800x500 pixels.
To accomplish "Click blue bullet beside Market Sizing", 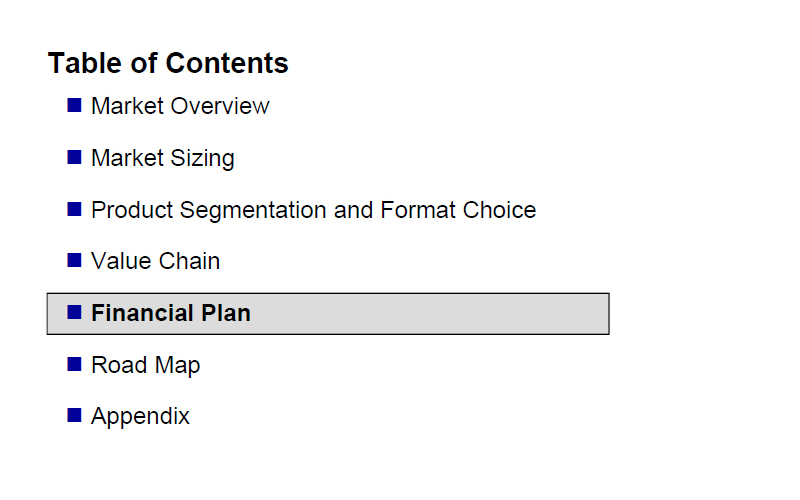I will 74,157.
